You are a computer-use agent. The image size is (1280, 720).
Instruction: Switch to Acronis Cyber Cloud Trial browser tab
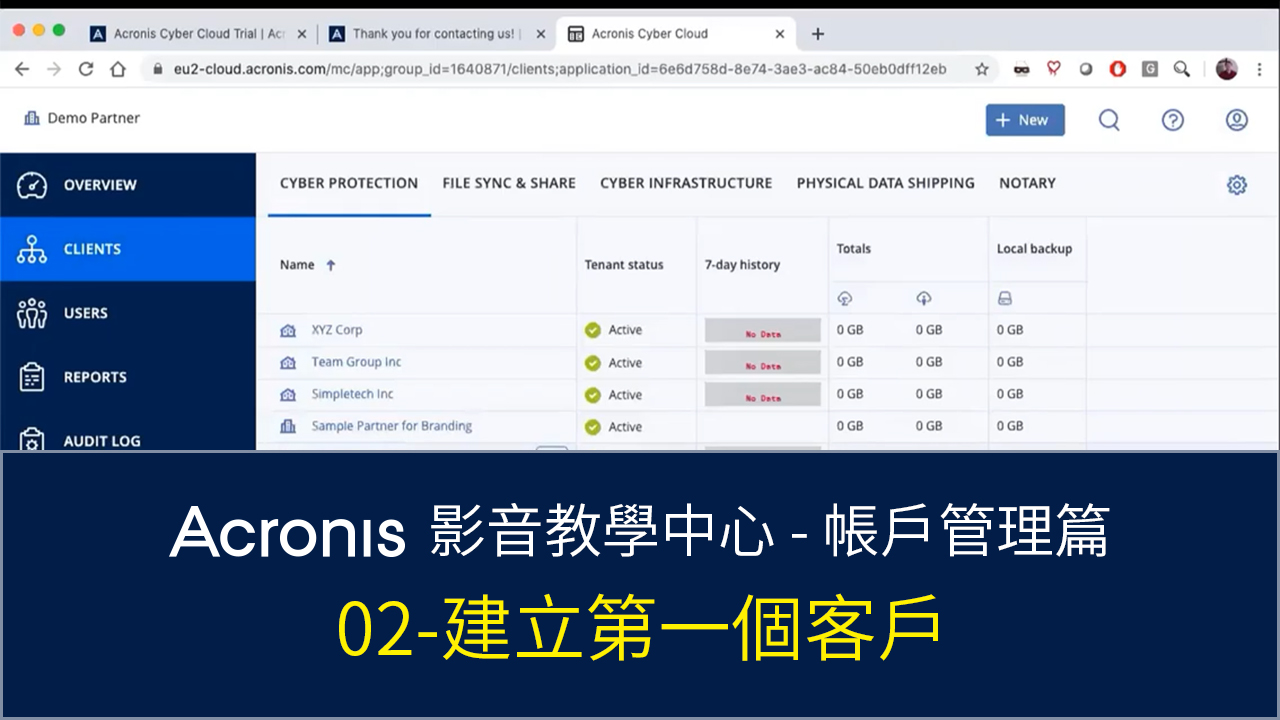(x=198, y=33)
